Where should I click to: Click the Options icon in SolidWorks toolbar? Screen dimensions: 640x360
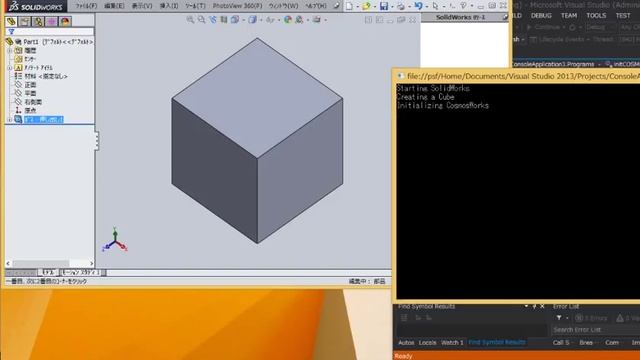pos(463,6)
